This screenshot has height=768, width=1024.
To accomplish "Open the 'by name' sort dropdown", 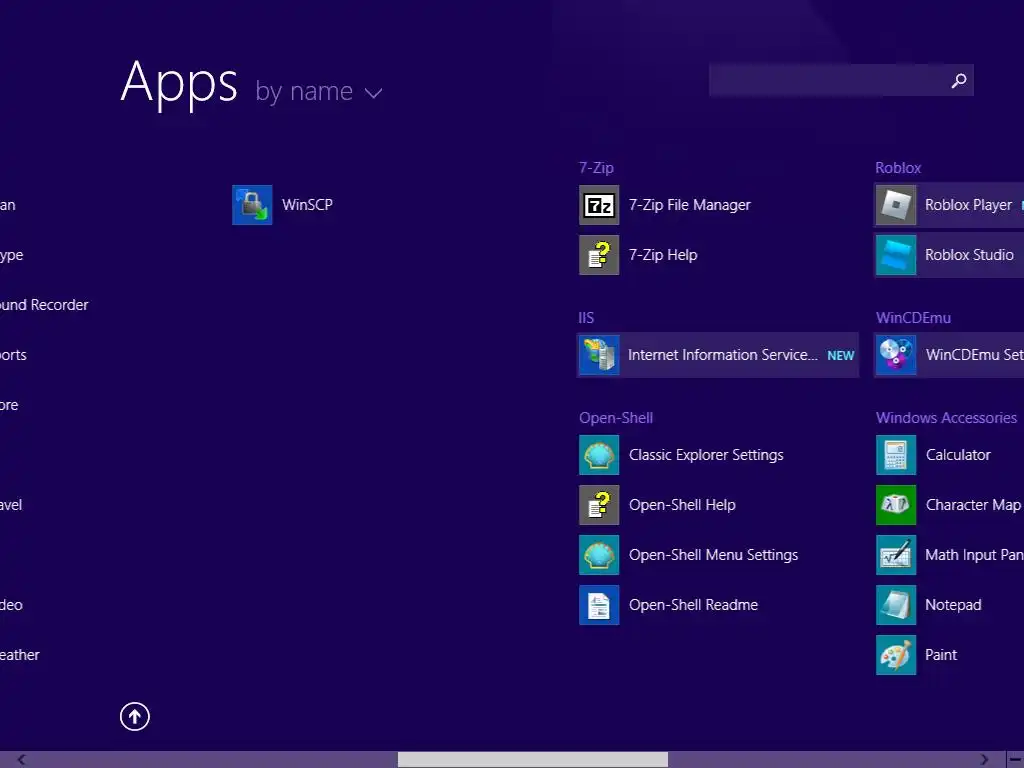I will (319, 91).
